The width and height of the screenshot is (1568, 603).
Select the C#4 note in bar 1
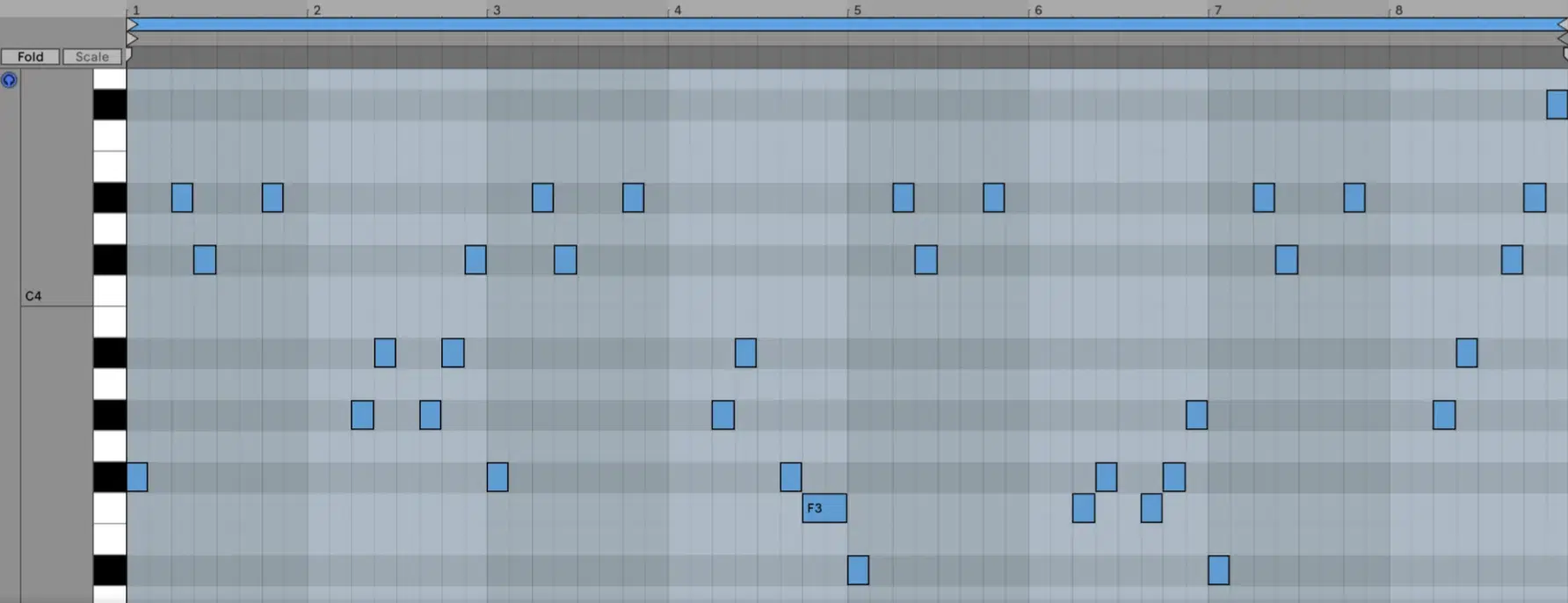point(205,260)
